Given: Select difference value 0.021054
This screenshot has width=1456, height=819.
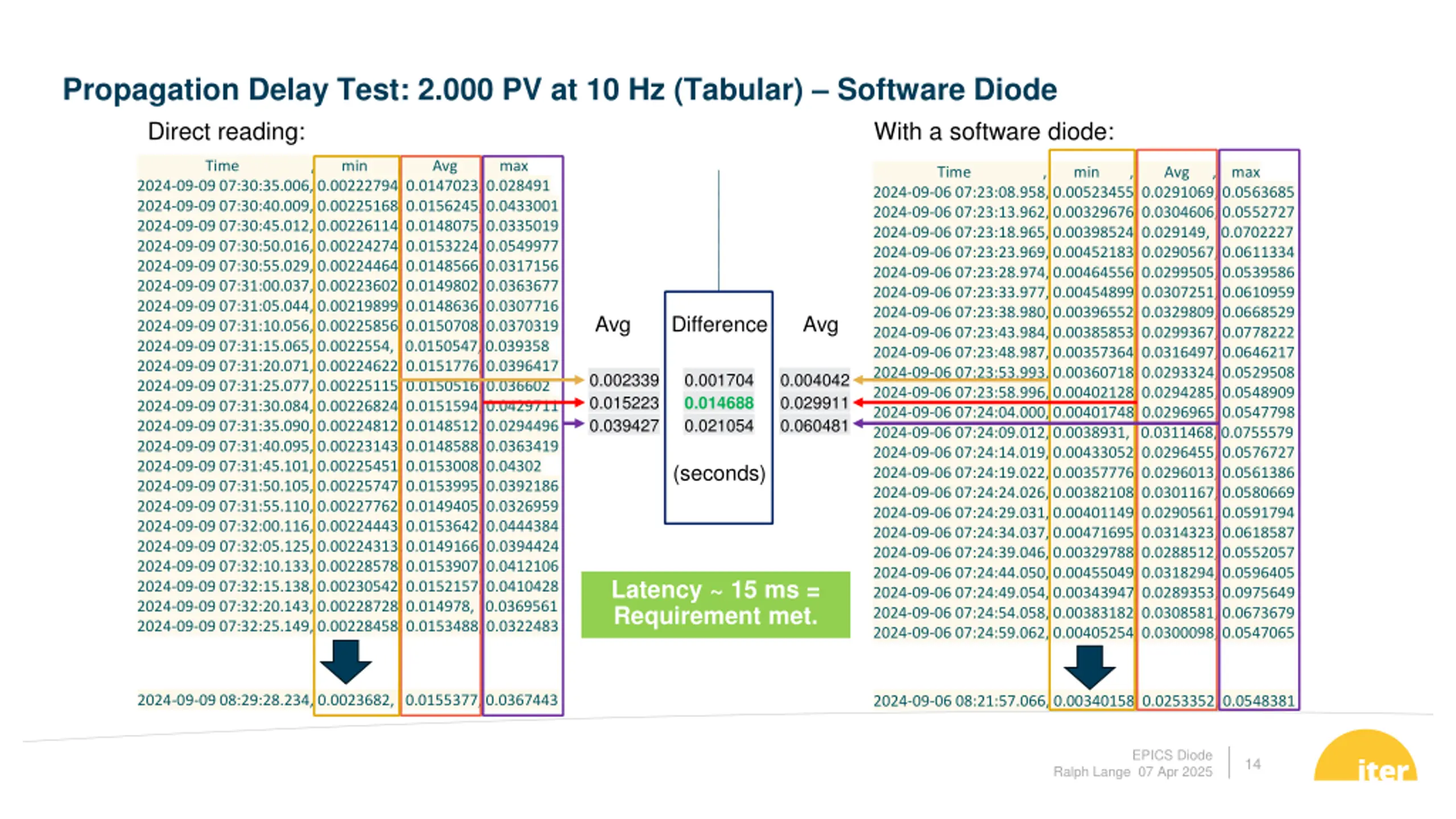Looking at the screenshot, I should (719, 425).
